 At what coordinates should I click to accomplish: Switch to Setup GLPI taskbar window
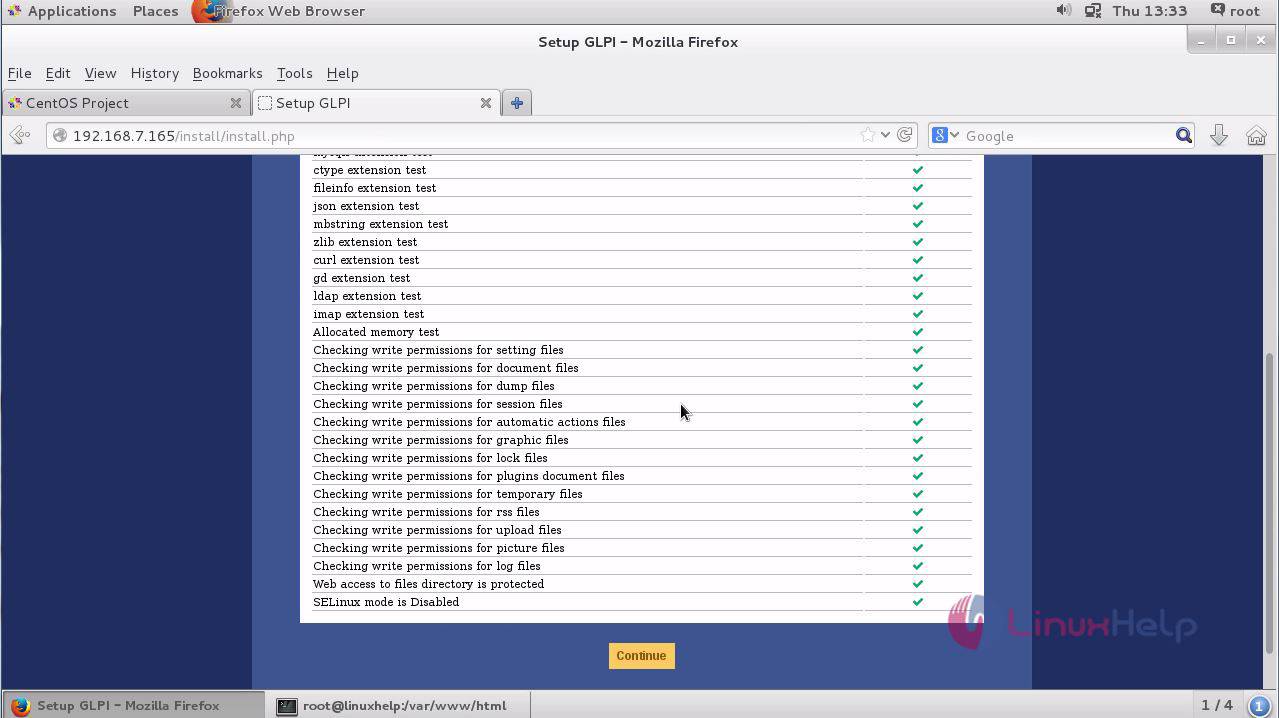click(x=133, y=705)
